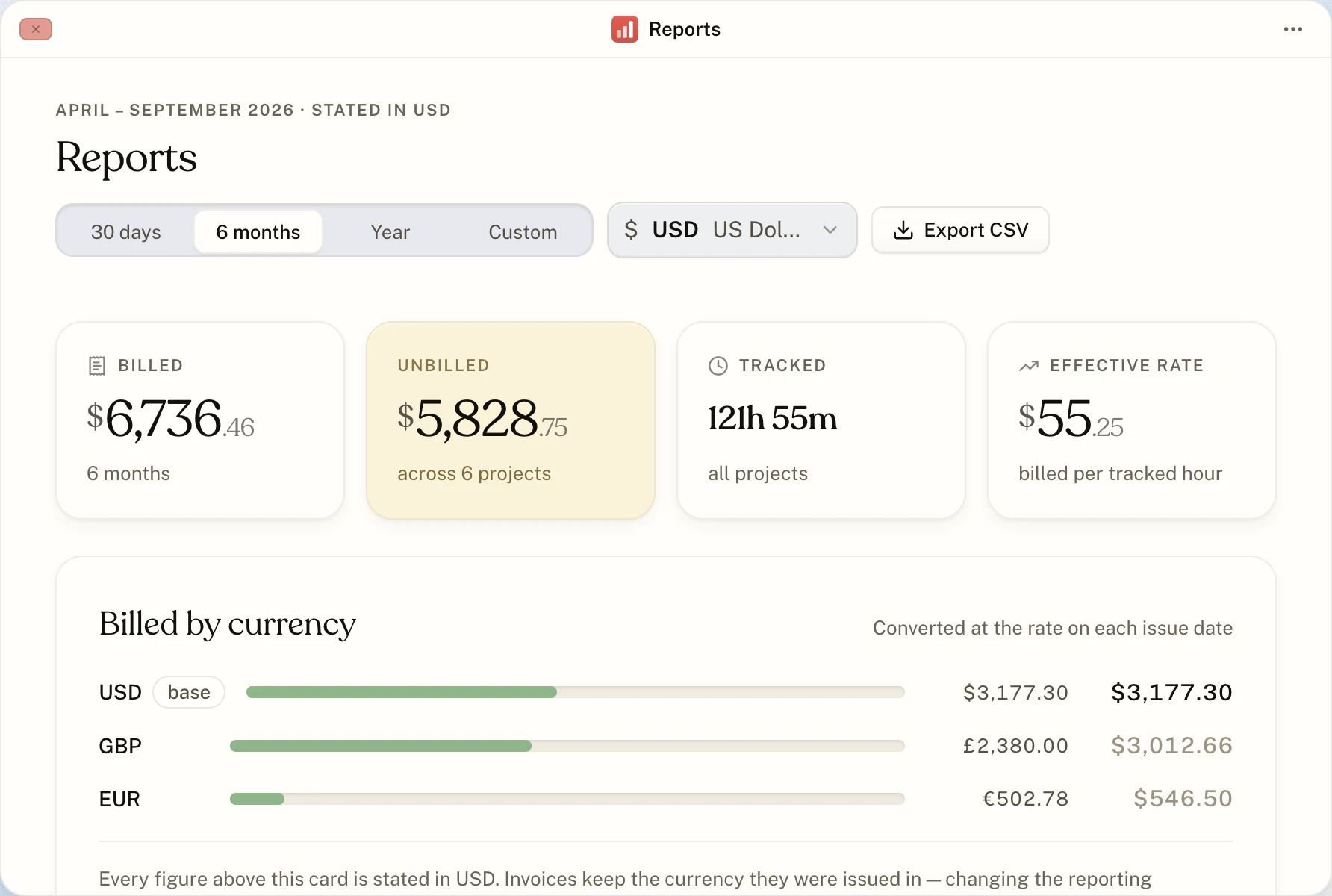The height and width of the screenshot is (896, 1332).
Task: Select the 6 months range
Action: pos(258,232)
